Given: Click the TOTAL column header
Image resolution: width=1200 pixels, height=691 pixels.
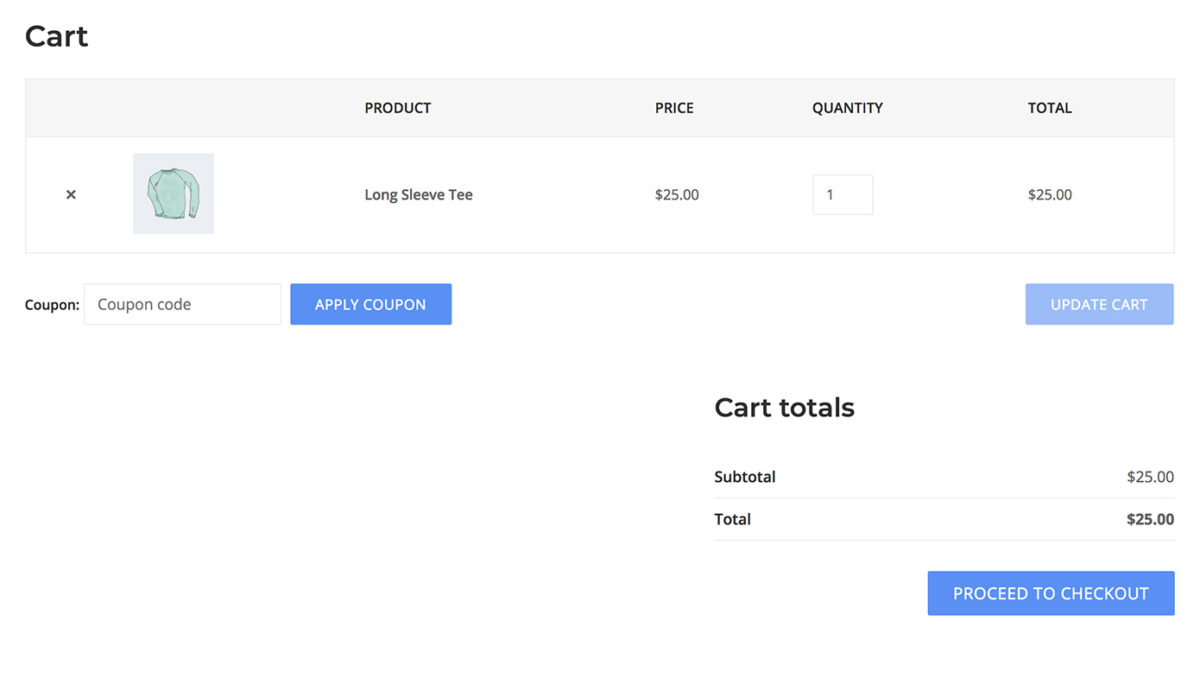Looking at the screenshot, I should (1050, 108).
